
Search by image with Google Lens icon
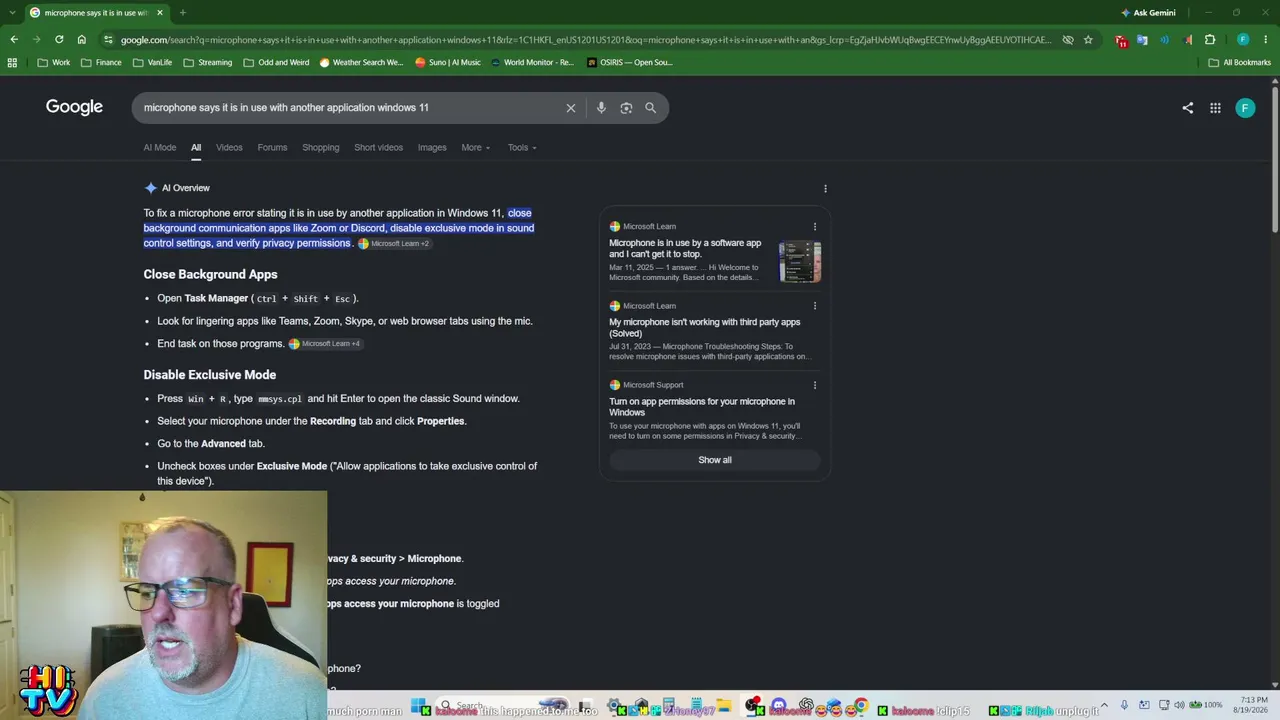(626, 108)
